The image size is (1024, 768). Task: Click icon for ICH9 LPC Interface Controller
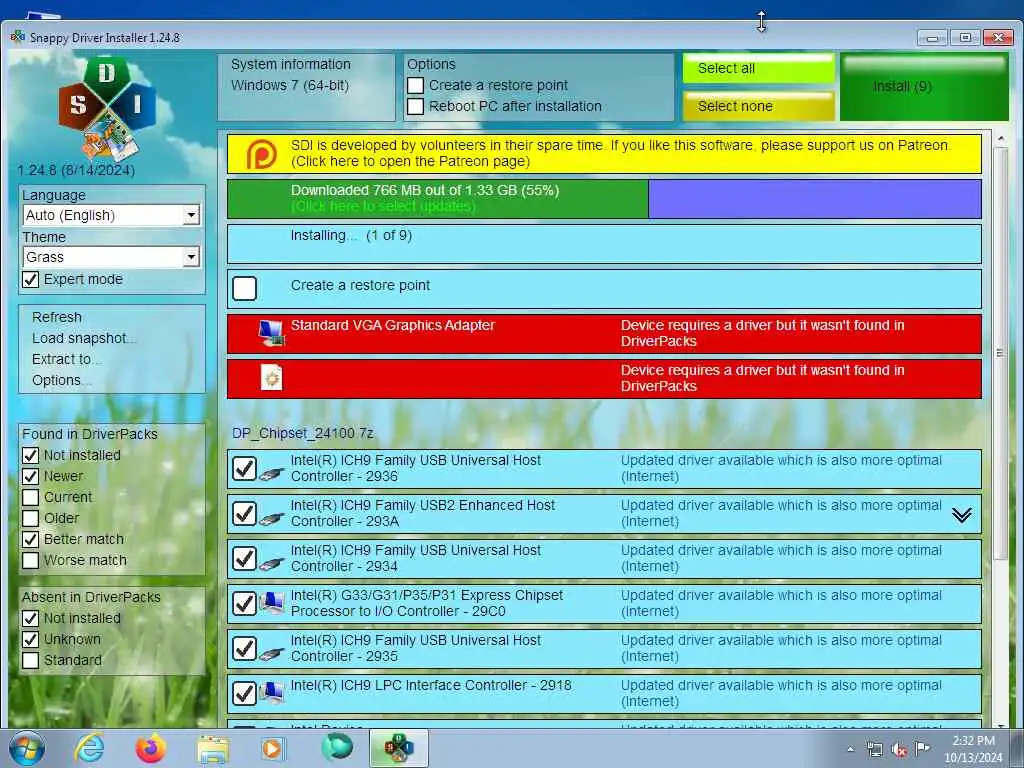(272, 692)
